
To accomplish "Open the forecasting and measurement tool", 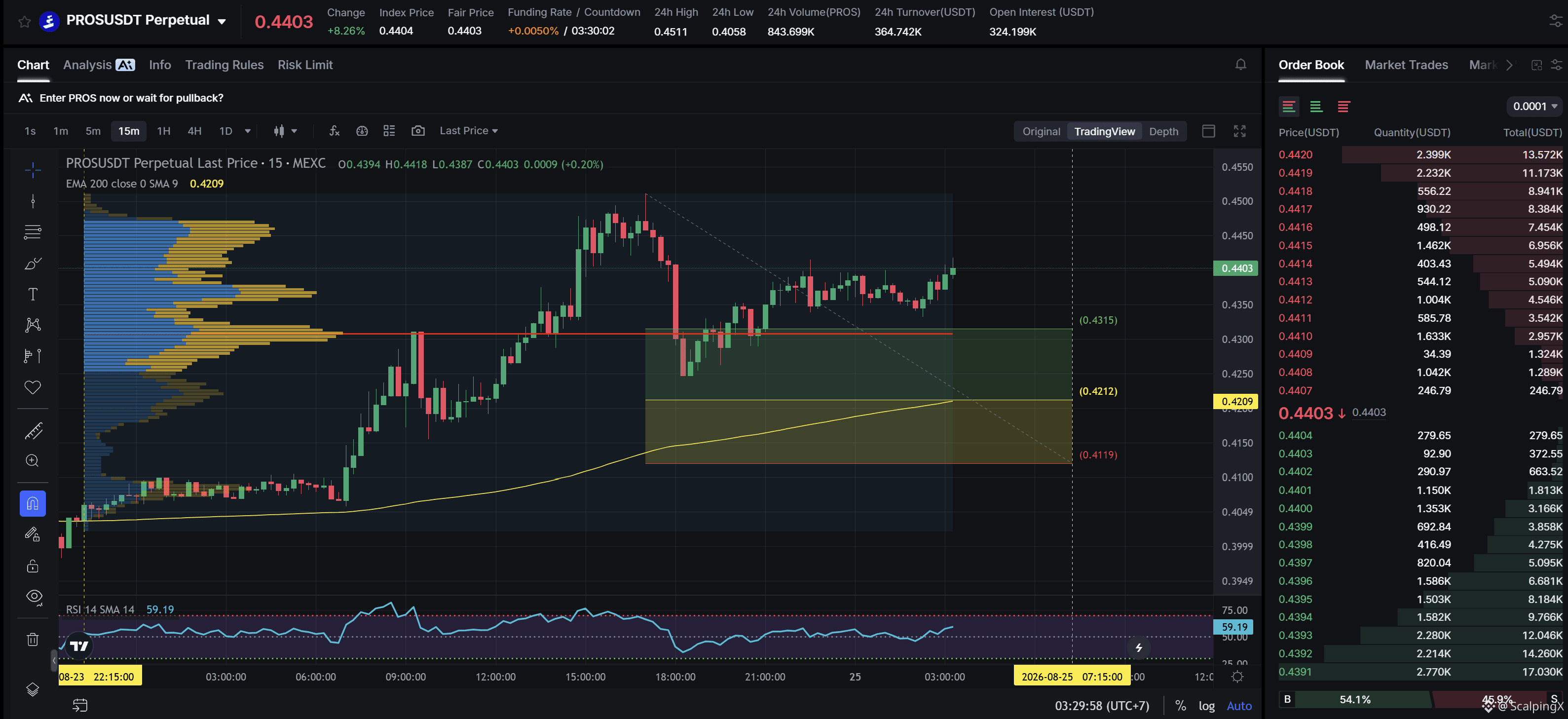I will coord(33,355).
